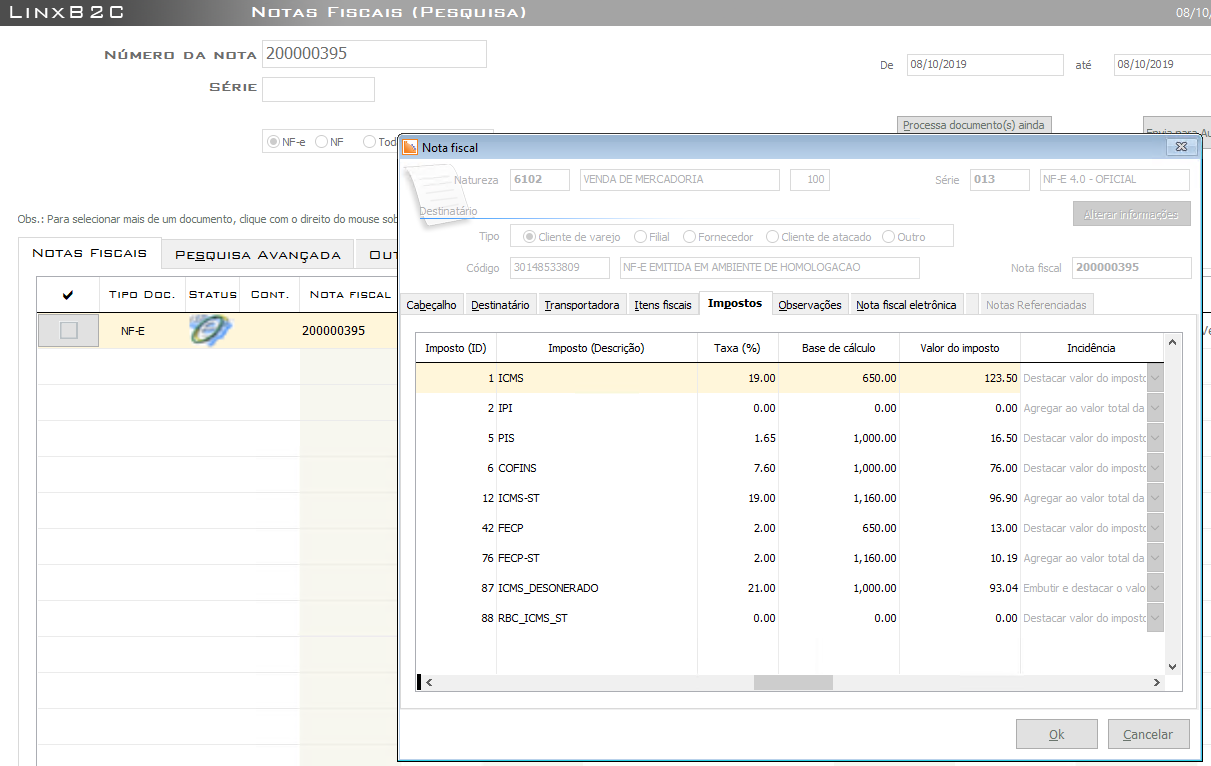Expand the Incidência dropdown for COFINS row

click(x=1155, y=468)
